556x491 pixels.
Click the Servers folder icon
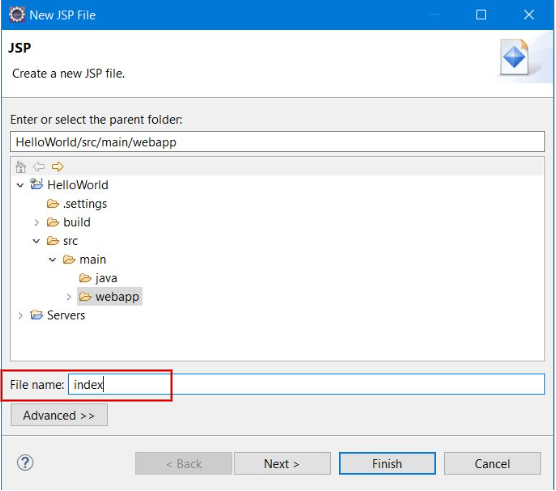pyautogui.click(x=37, y=315)
